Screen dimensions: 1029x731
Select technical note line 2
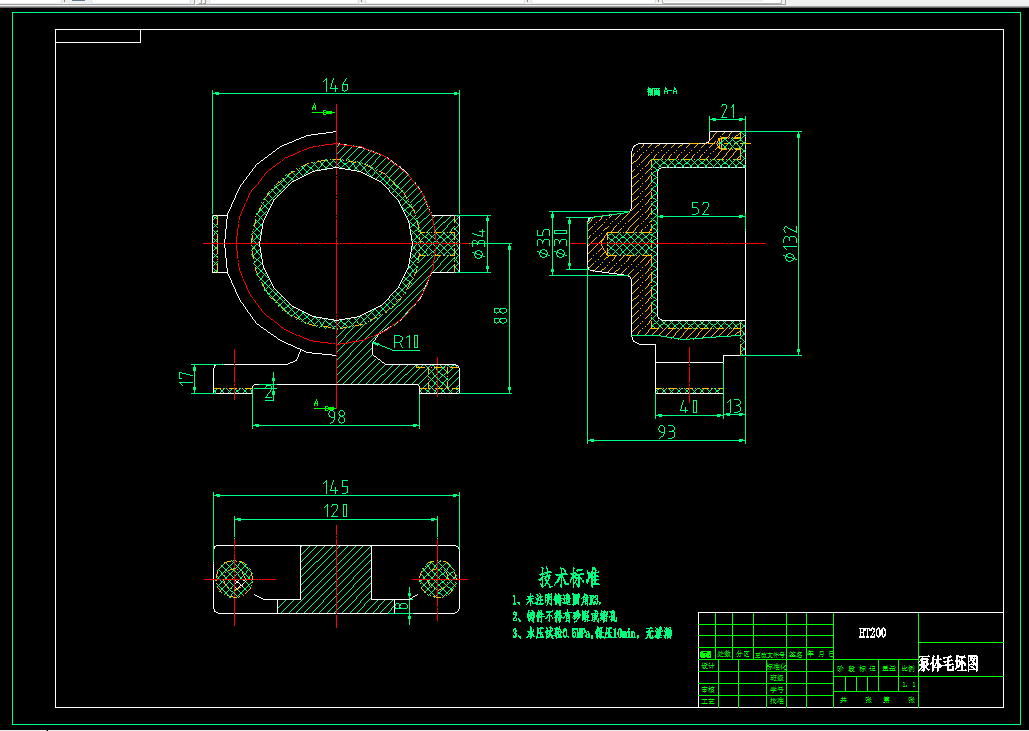tap(564, 617)
